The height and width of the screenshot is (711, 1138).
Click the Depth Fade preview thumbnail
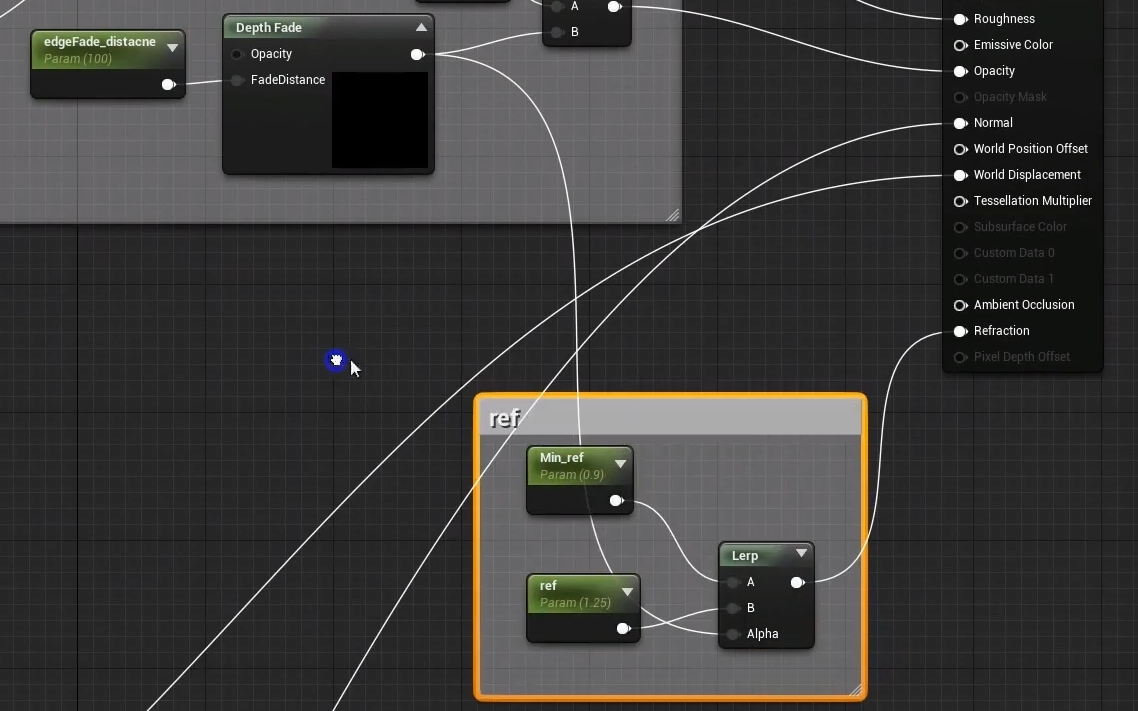coord(380,120)
